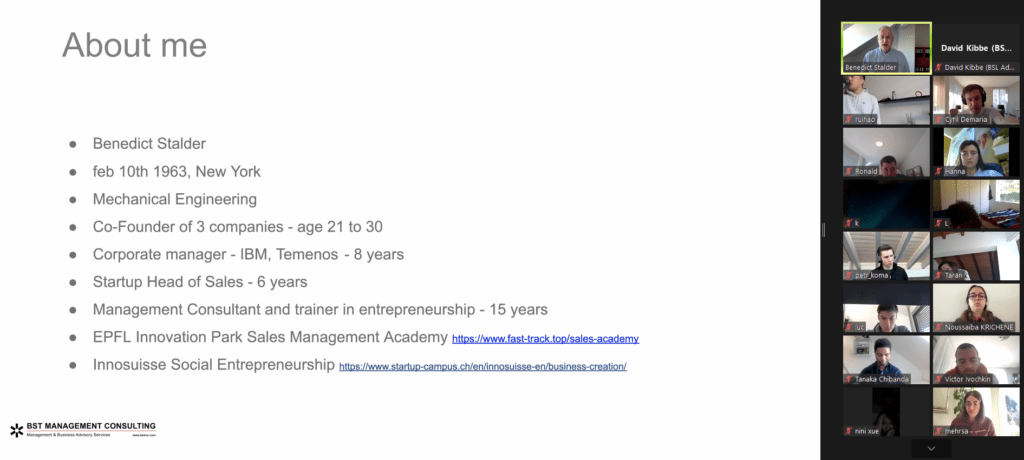Screen dimensions: 1024x460
Task: Click Victor Ivochkin's muted mic icon
Action: (x=938, y=379)
